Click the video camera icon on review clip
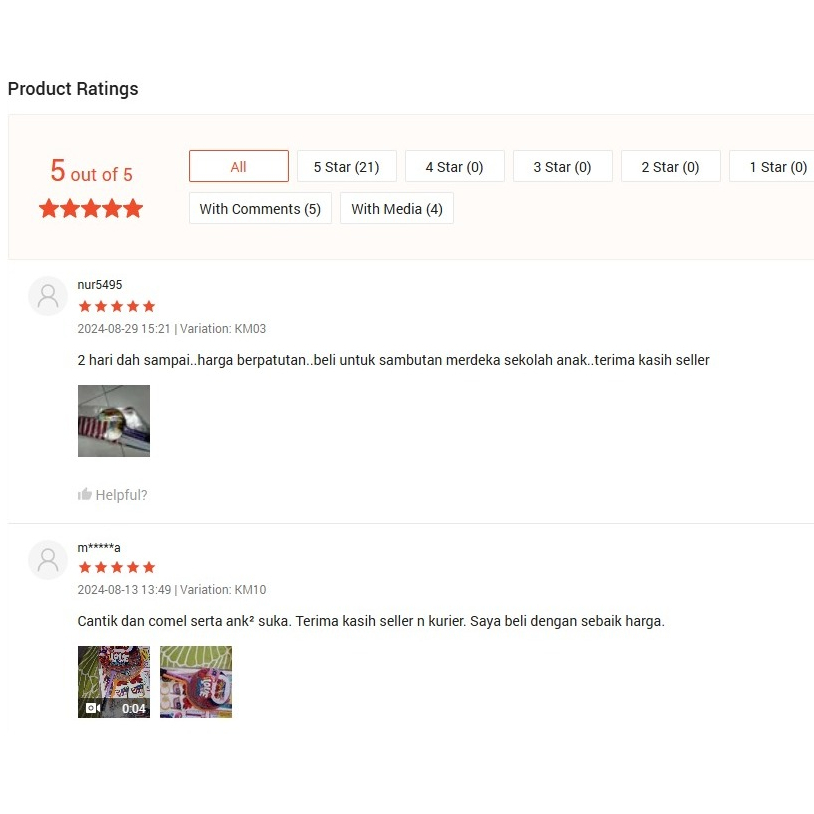This screenshot has height=814, width=814. pos(93,708)
